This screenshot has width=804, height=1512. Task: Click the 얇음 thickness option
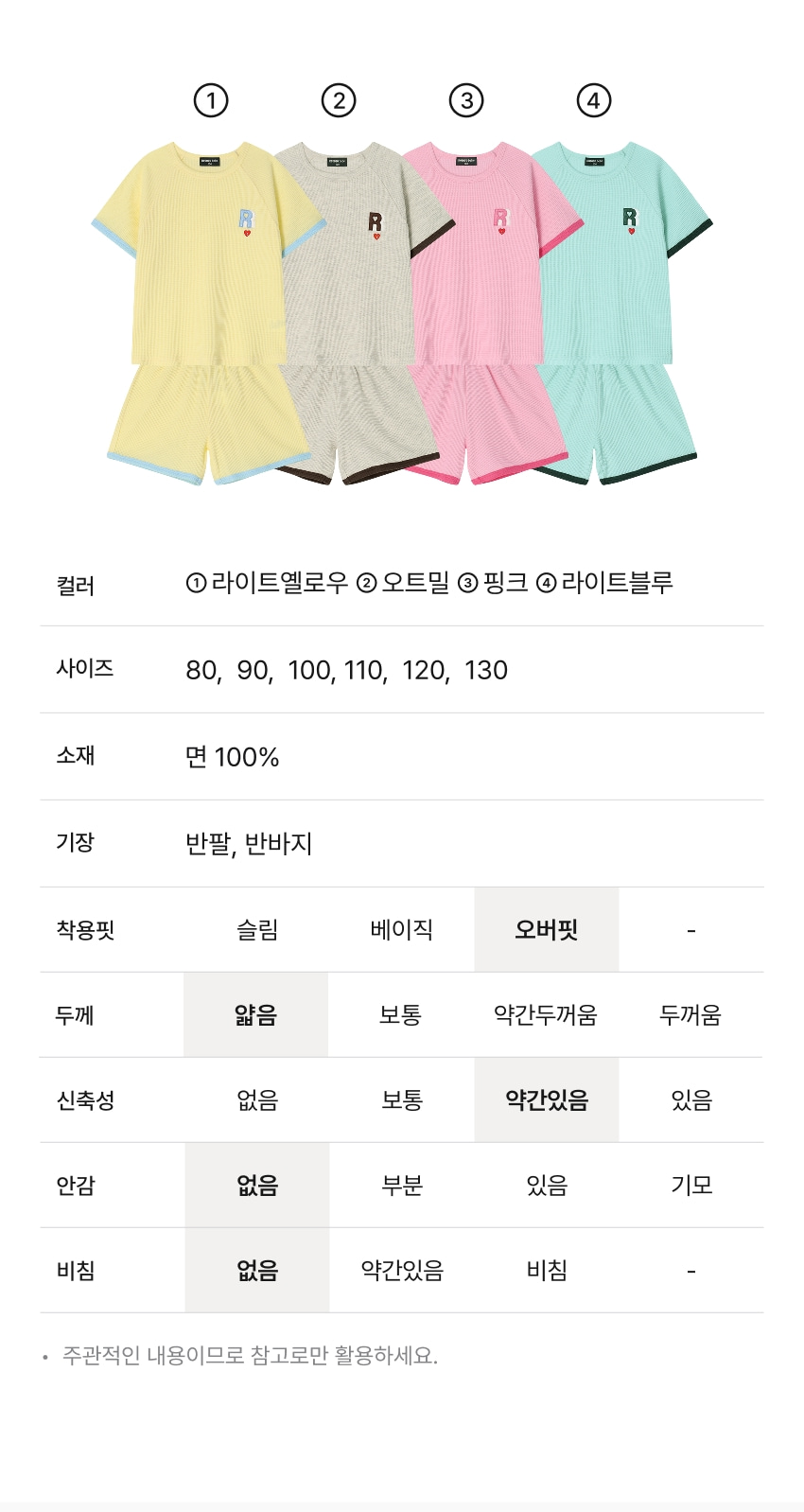256,1015
